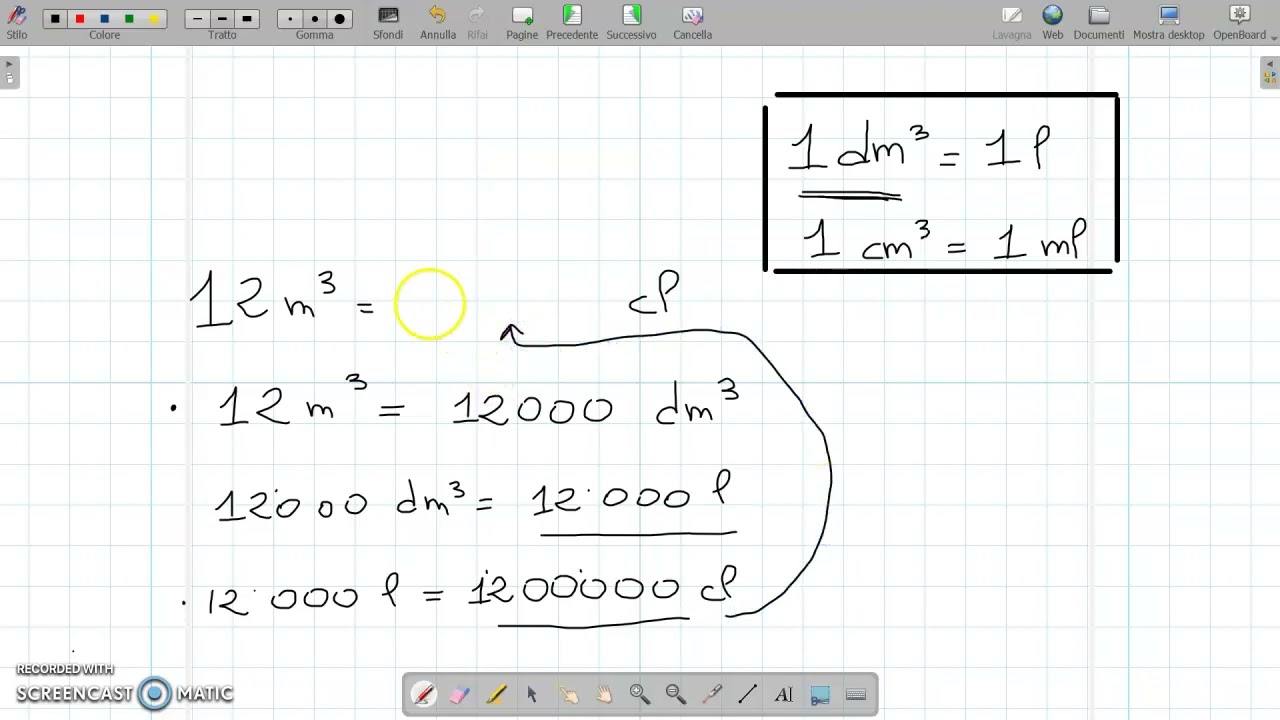The width and height of the screenshot is (1280, 720).
Task: Redo with the Rifai button
Action: 478,22
